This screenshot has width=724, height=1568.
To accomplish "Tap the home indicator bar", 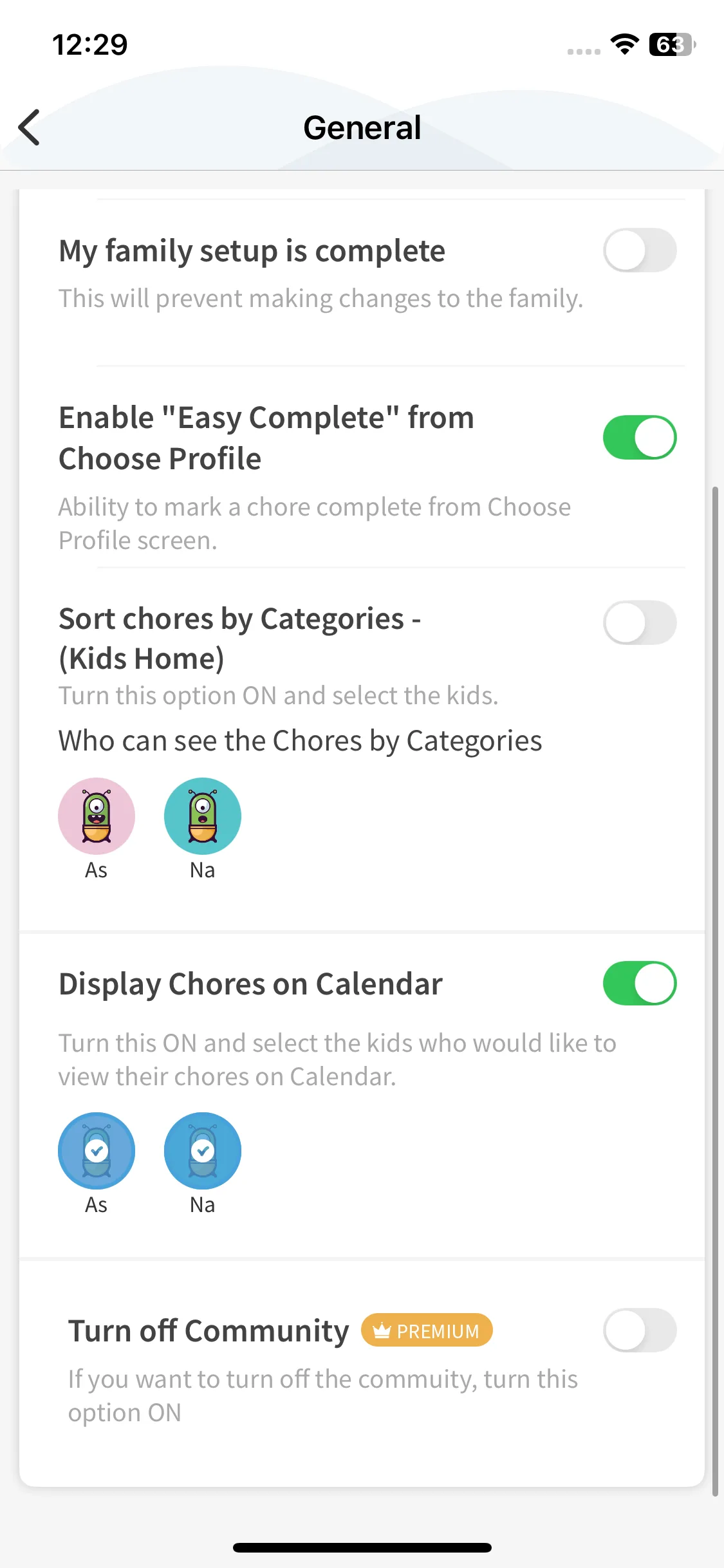I will click(x=362, y=1547).
